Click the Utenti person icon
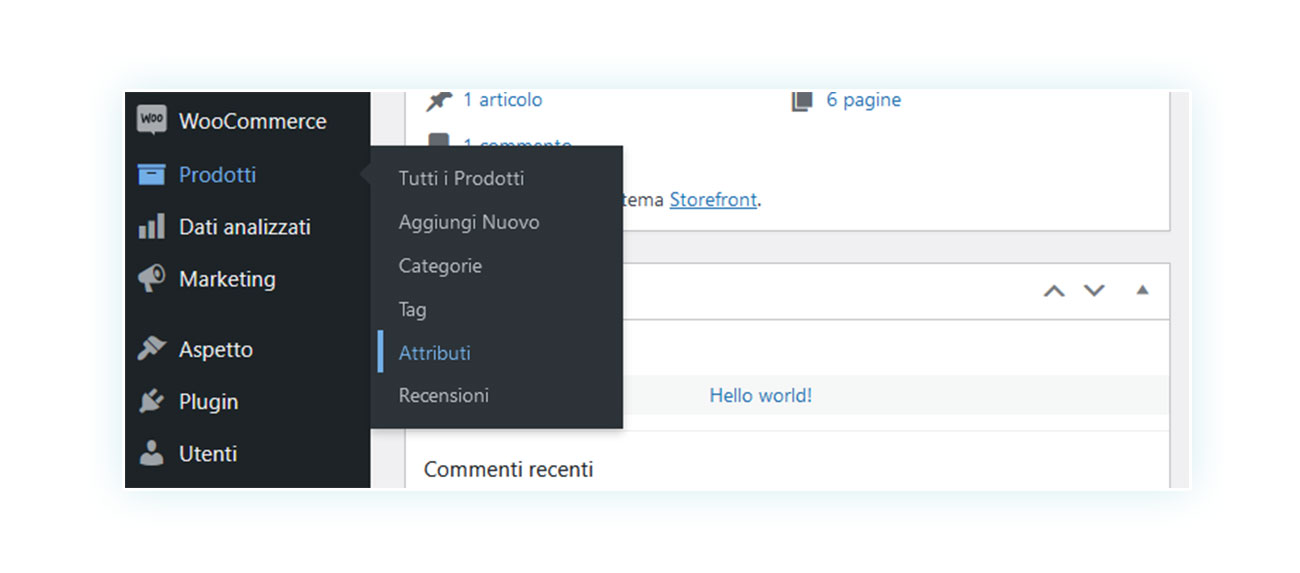Viewport: 1300px width, 573px height. (x=151, y=453)
